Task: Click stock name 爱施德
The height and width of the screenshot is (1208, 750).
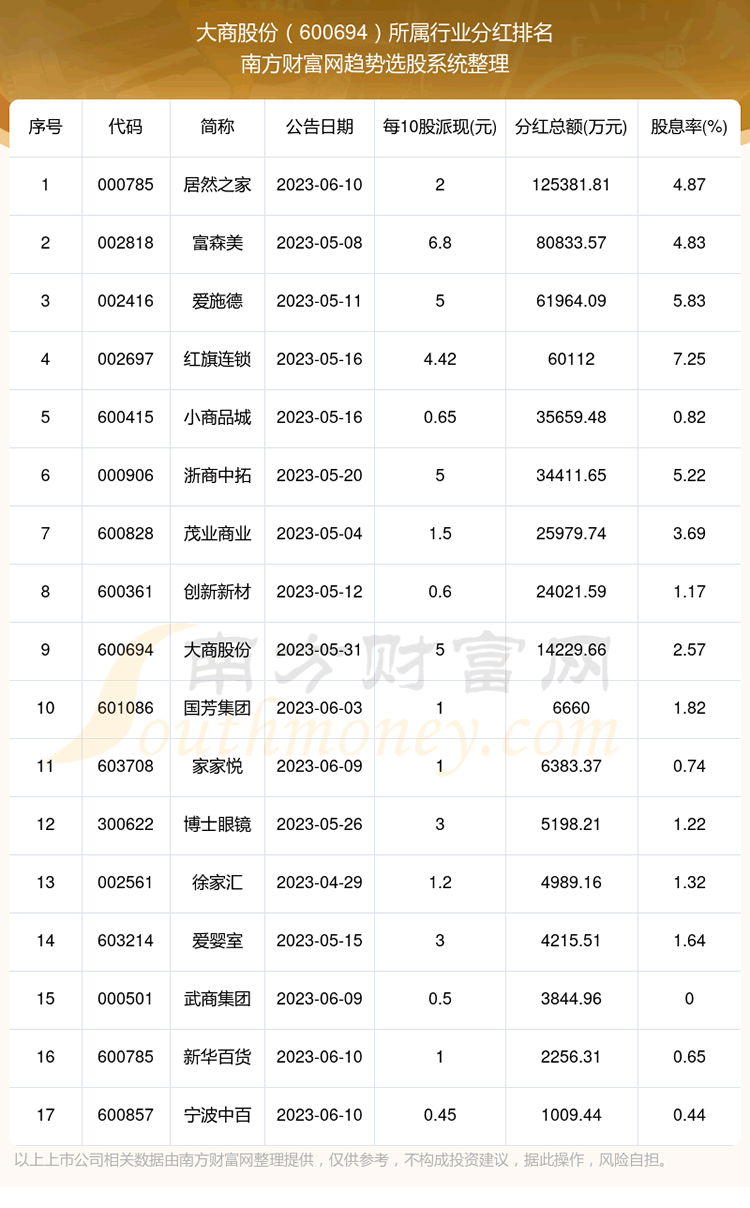Action: pos(217,301)
